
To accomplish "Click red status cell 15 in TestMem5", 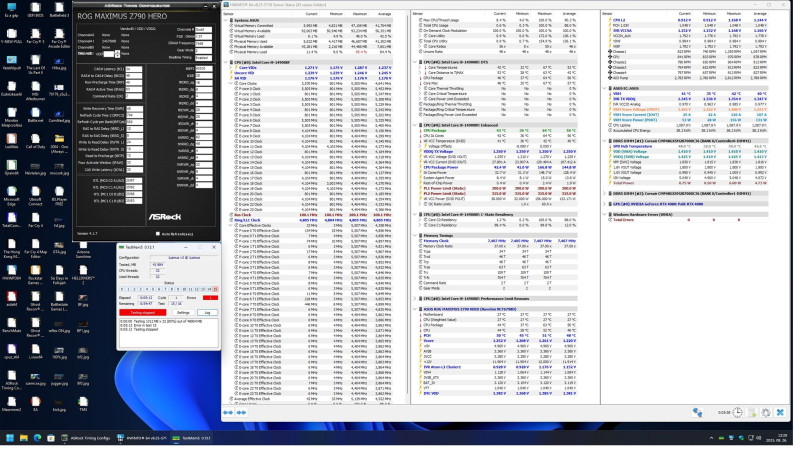I will (215, 289).
